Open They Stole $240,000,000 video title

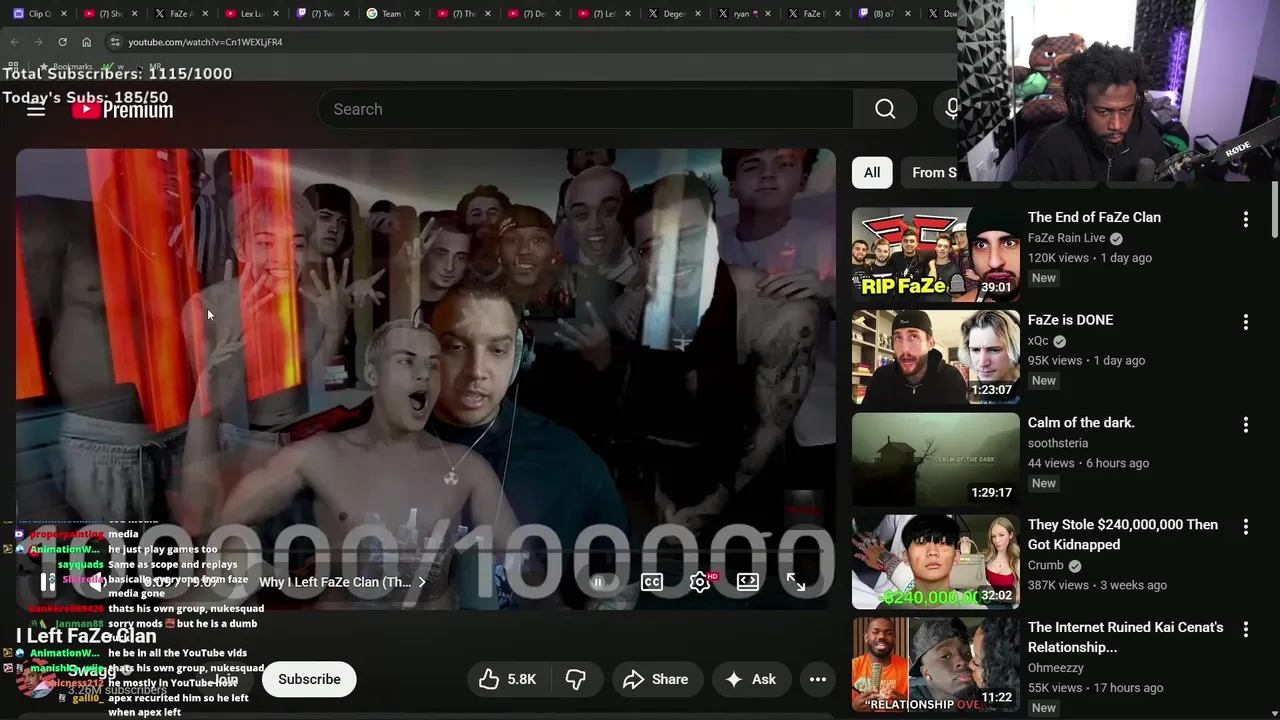1123,534
